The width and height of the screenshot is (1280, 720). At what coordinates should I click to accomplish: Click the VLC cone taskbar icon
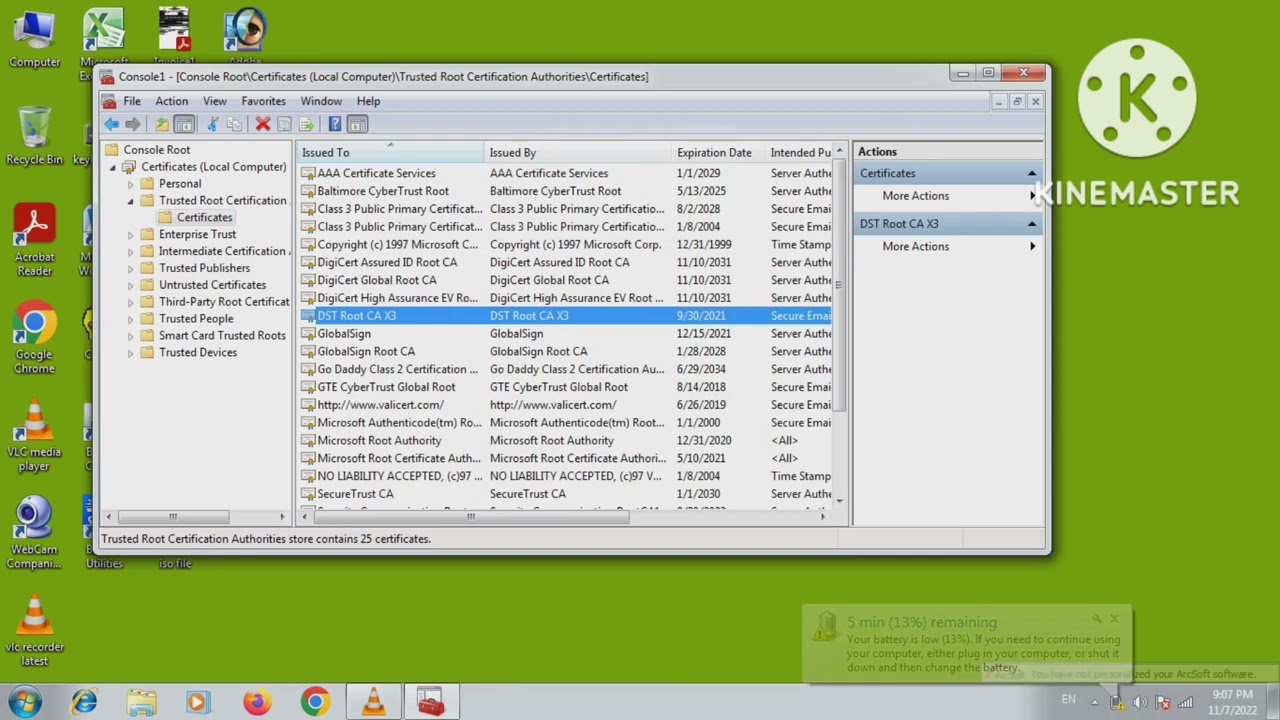point(373,703)
